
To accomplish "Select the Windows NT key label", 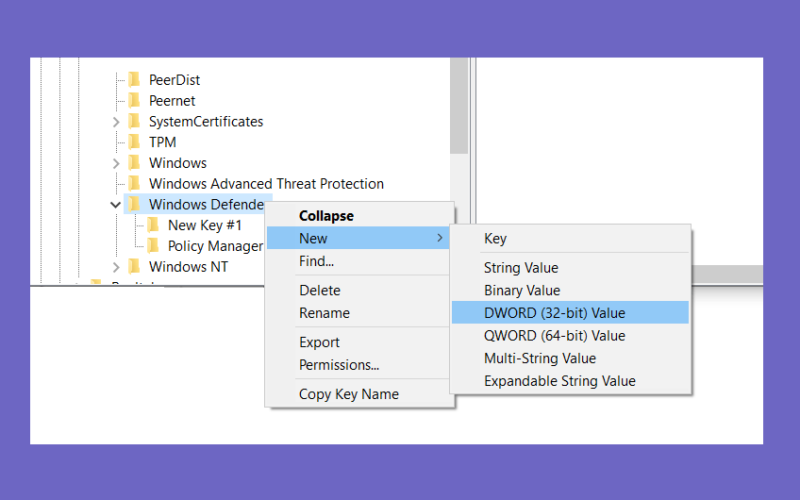I will 188,267.
